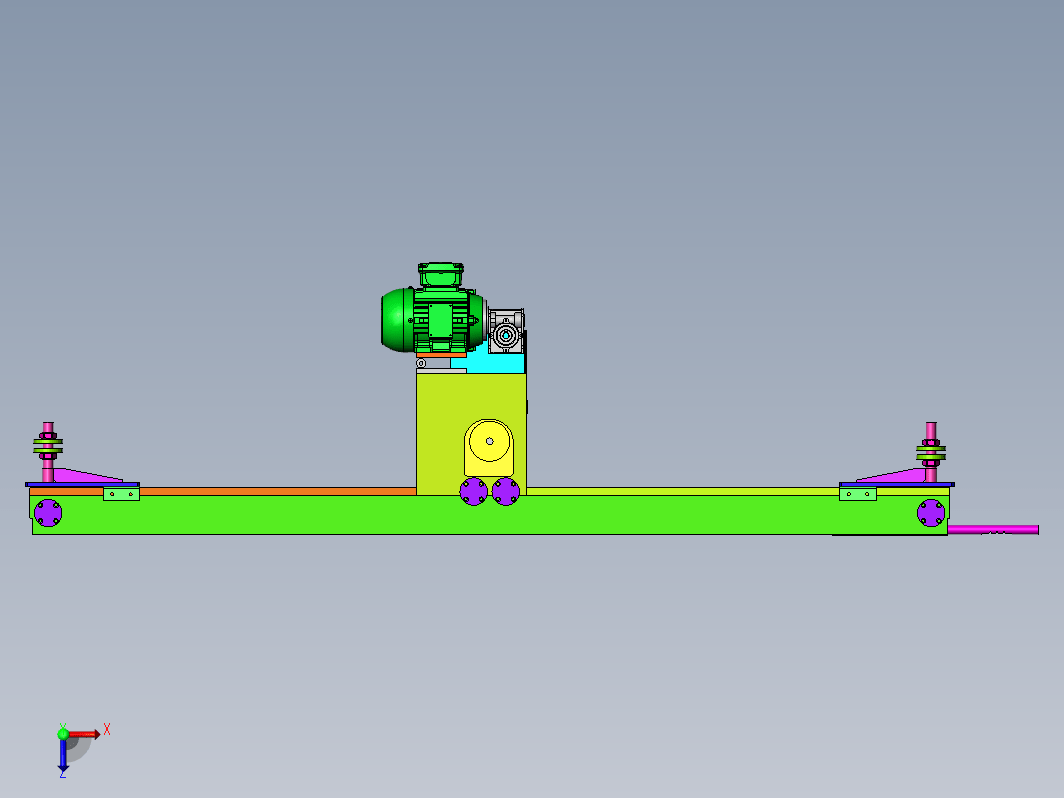Screen dimensions: 1064x798
Task: Select left purple flange below column
Action: tap(474, 491)
